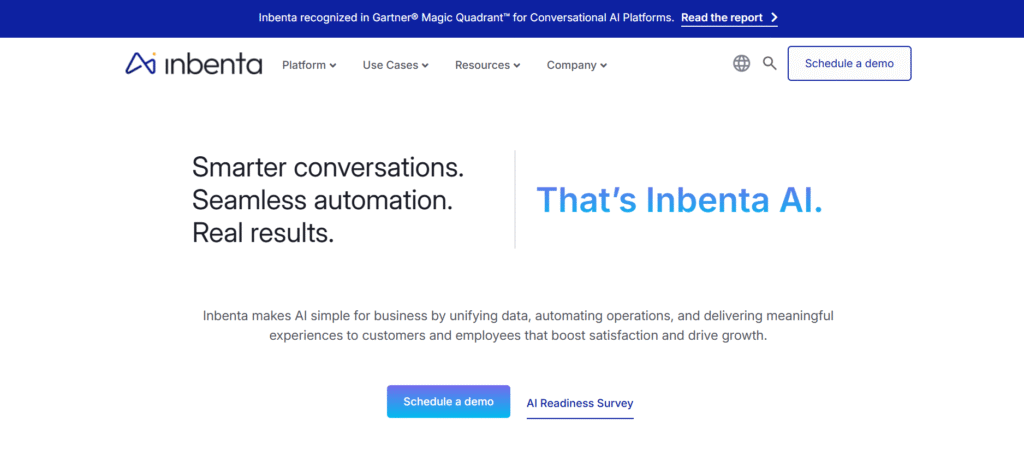This screenshot has height=460, width=1024.
Task: Click the arrow beside Read the report
Action: [774, 18]
